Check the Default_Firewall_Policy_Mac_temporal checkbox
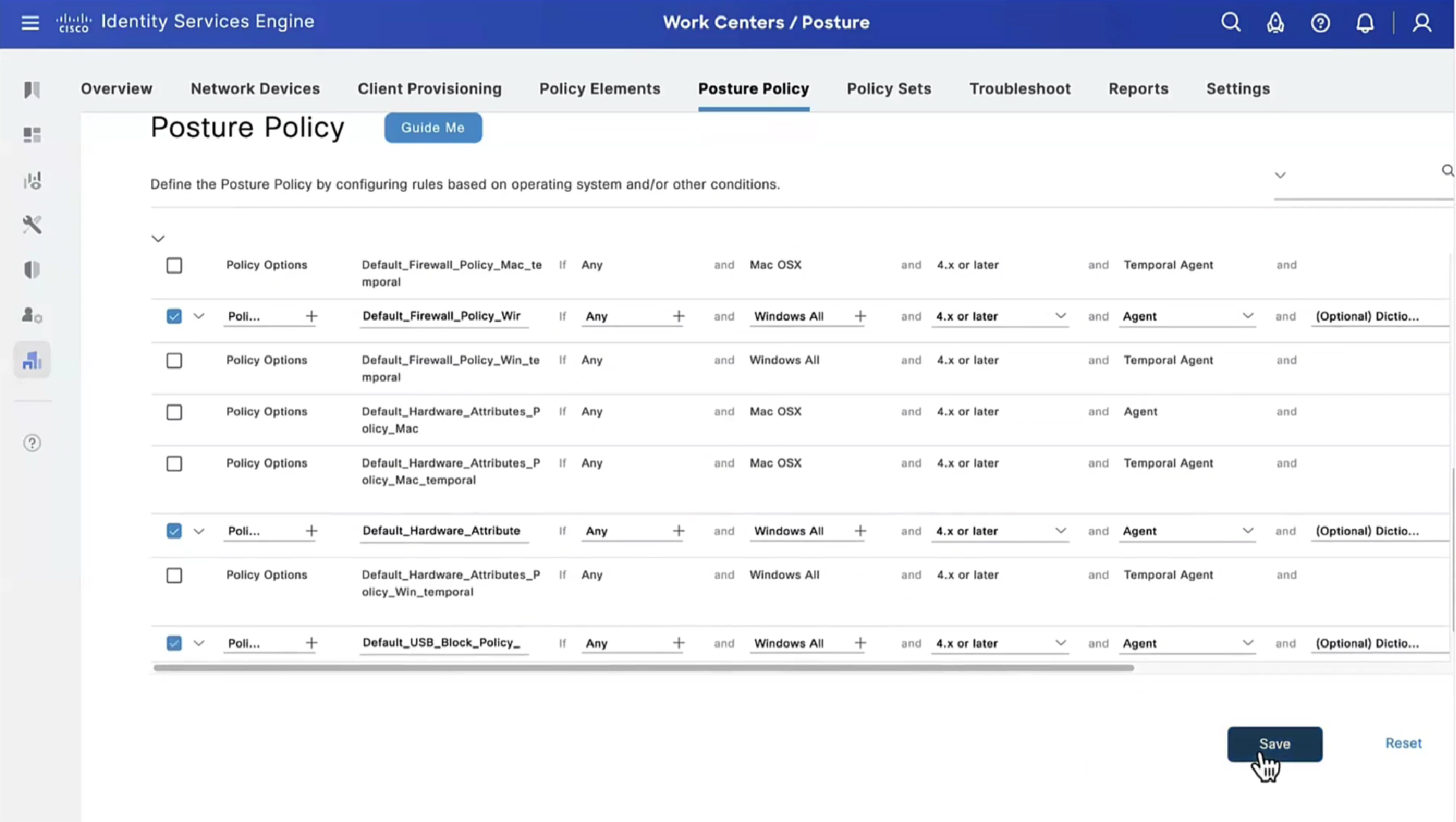This screenshot has width=1456, height=822. [174, 265]
